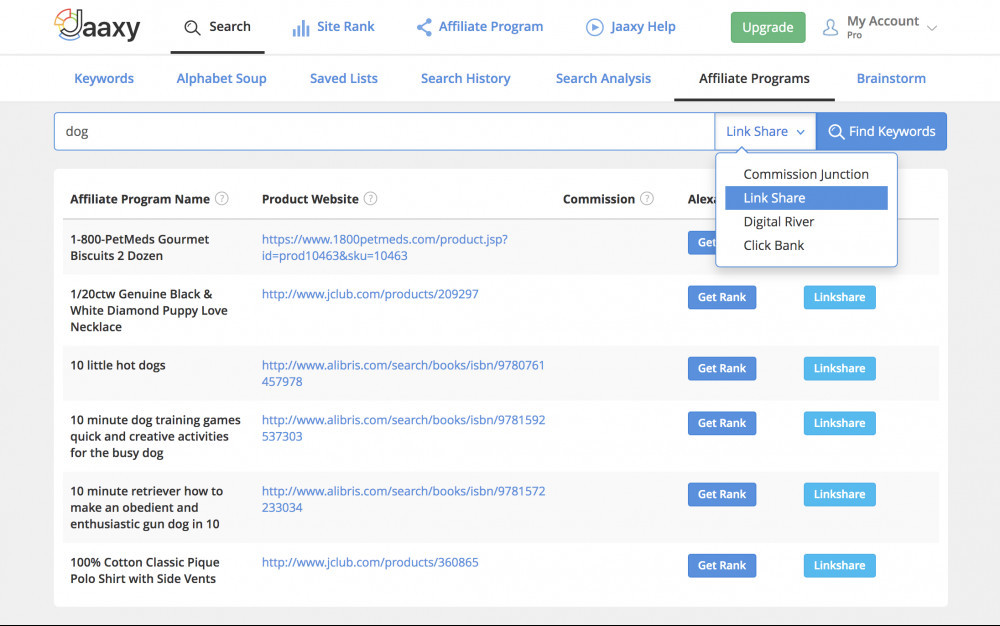Open Jaaxy Help in the top navigation
This screenshot has height=626, width=1000.
point(630,27)
